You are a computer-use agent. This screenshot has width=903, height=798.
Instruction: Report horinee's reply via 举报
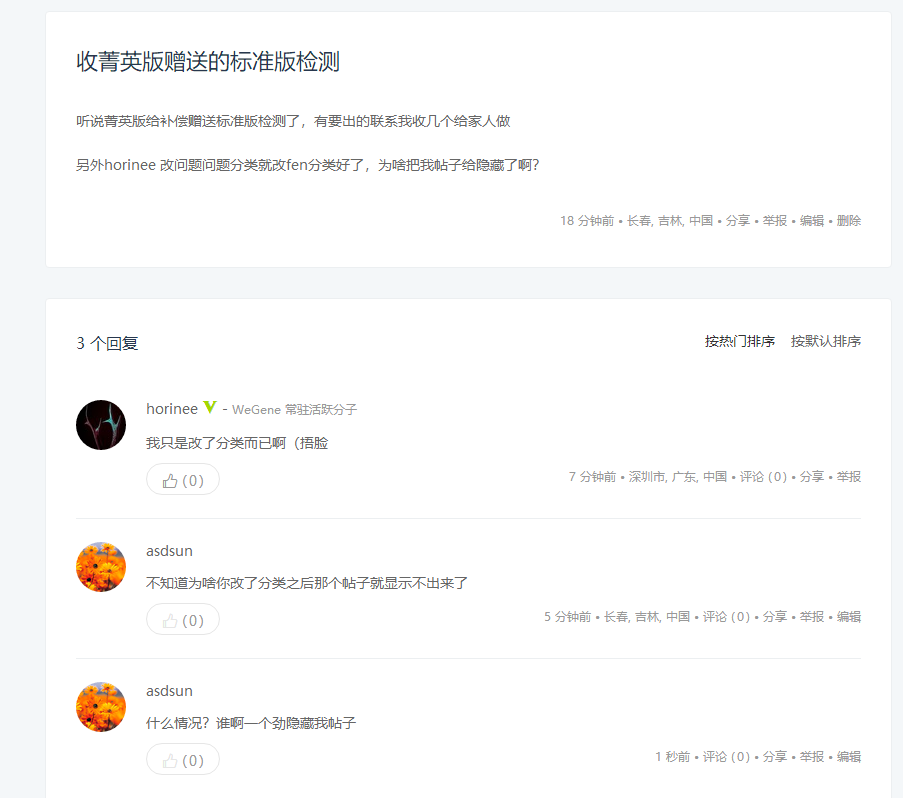(x=849, y=477)
